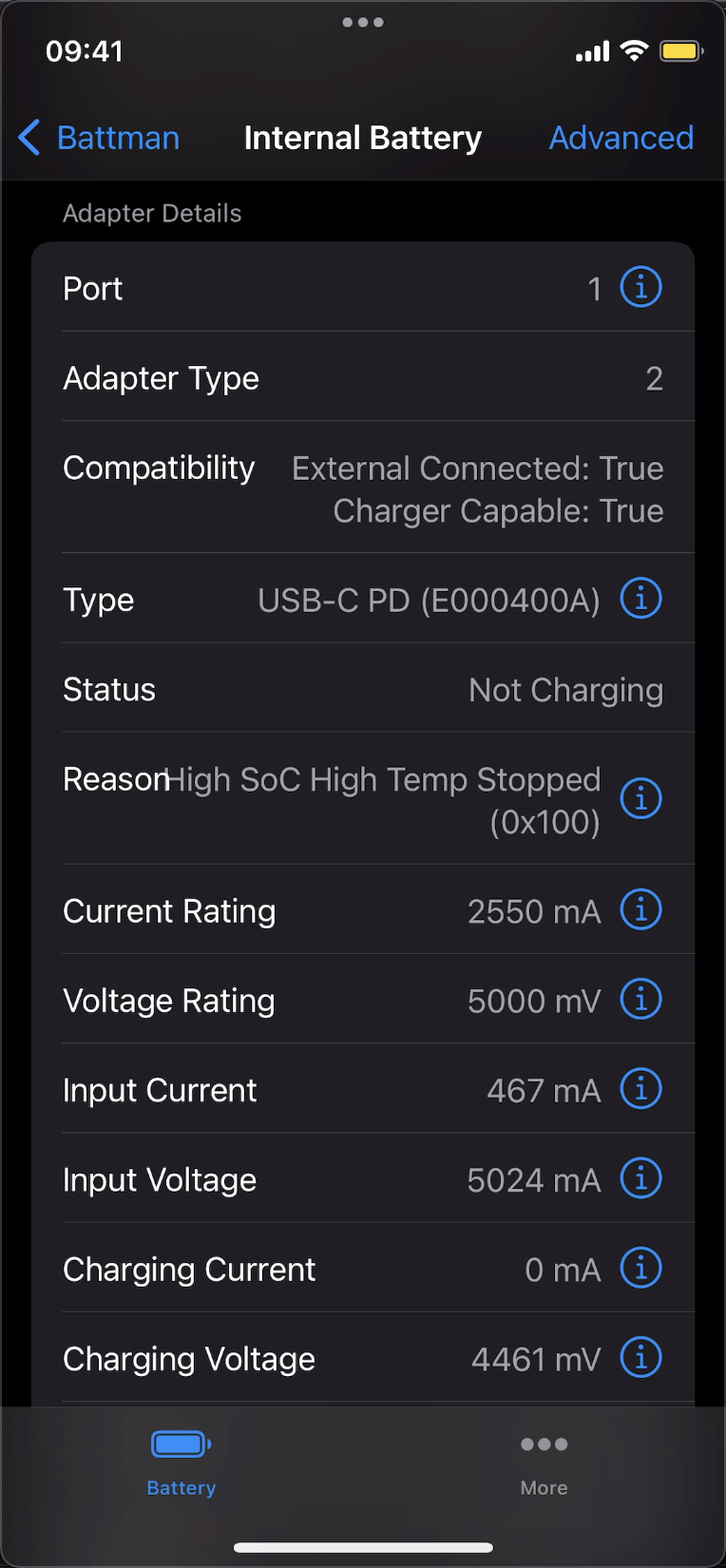Viewport: 726px width, 1568px height.
Task: Tap the Input Current info icon
Action: point(640,1089)
